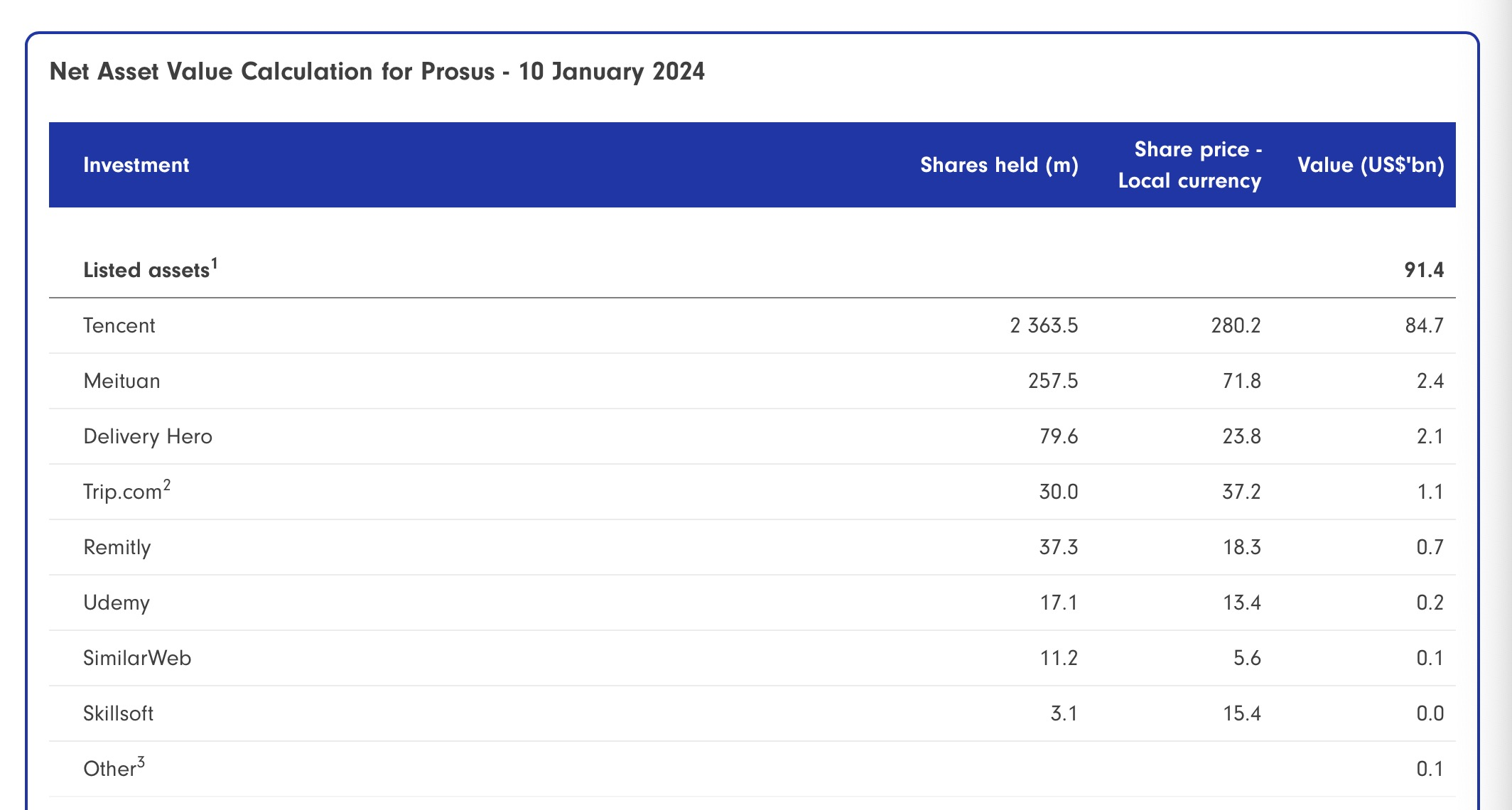Select the Skillsoft row label
This screenshot has height=810, width=1512.
point(118,713)
